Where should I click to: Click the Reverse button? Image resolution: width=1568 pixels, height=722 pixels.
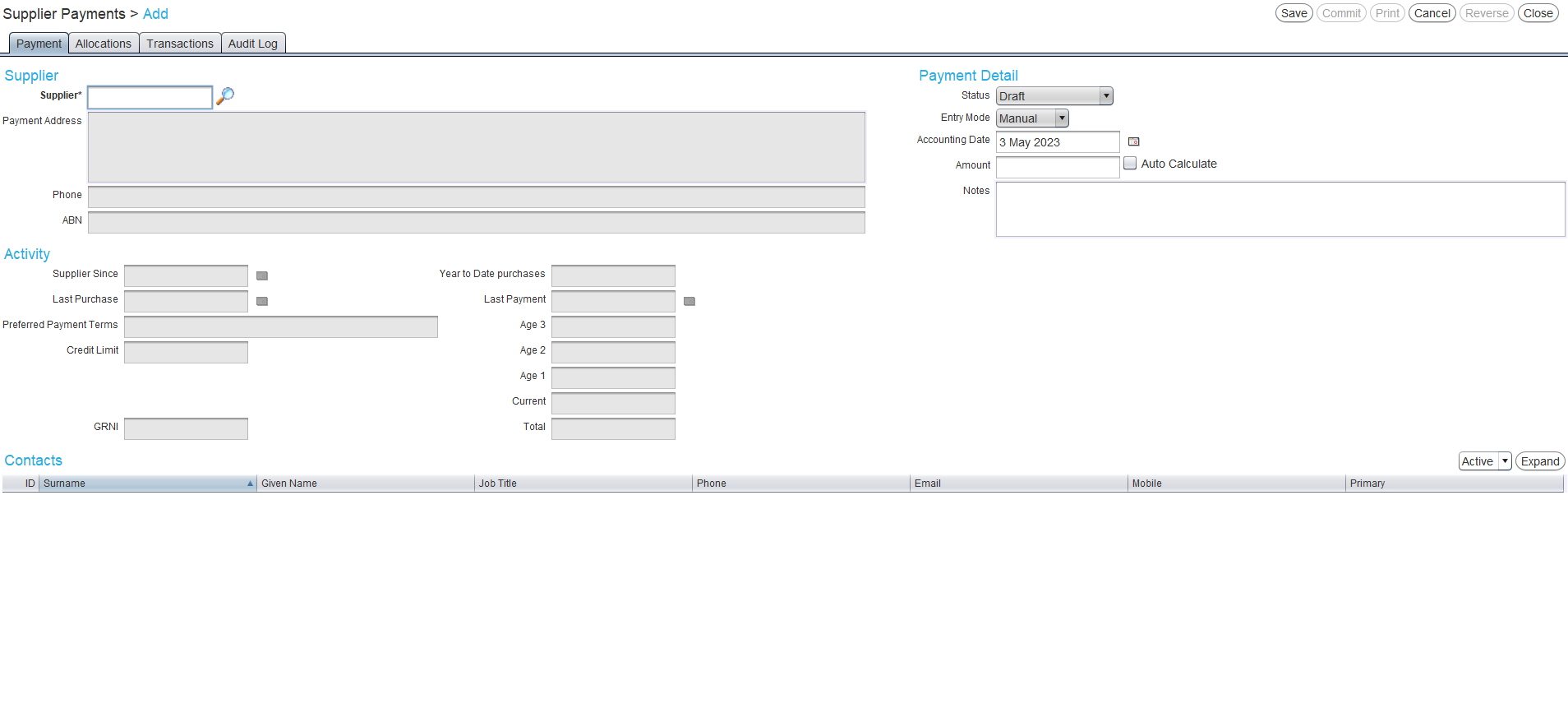[1487, 13]
